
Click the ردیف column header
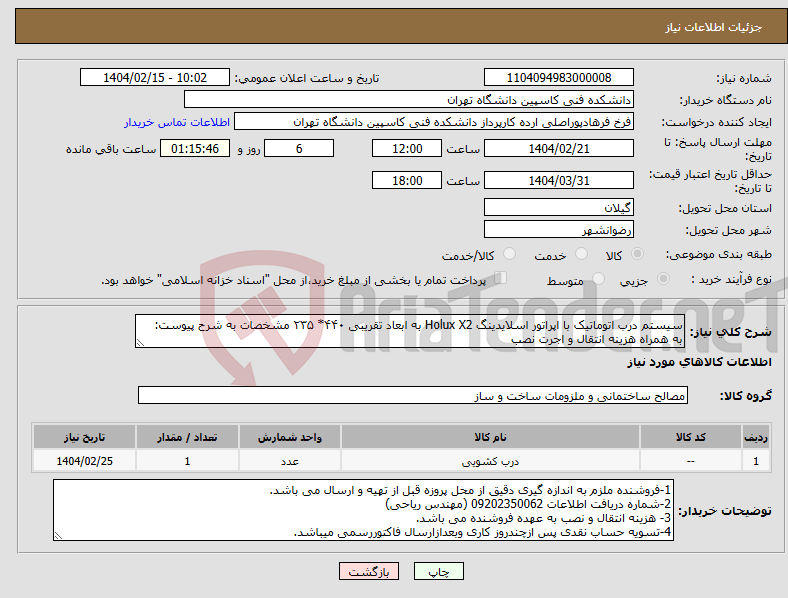[756, 437]
